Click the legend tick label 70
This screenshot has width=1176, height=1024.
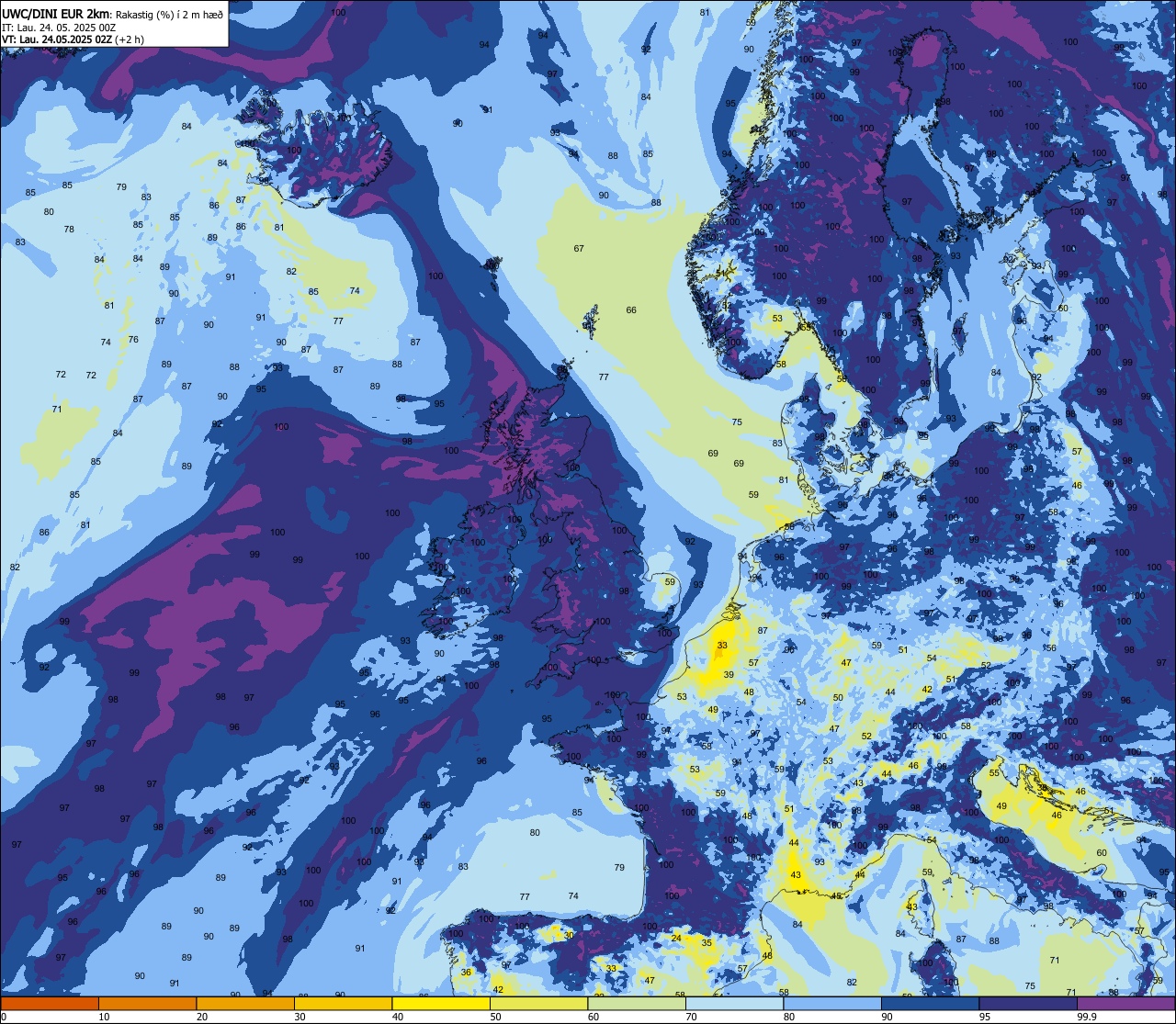(691, 1017)
